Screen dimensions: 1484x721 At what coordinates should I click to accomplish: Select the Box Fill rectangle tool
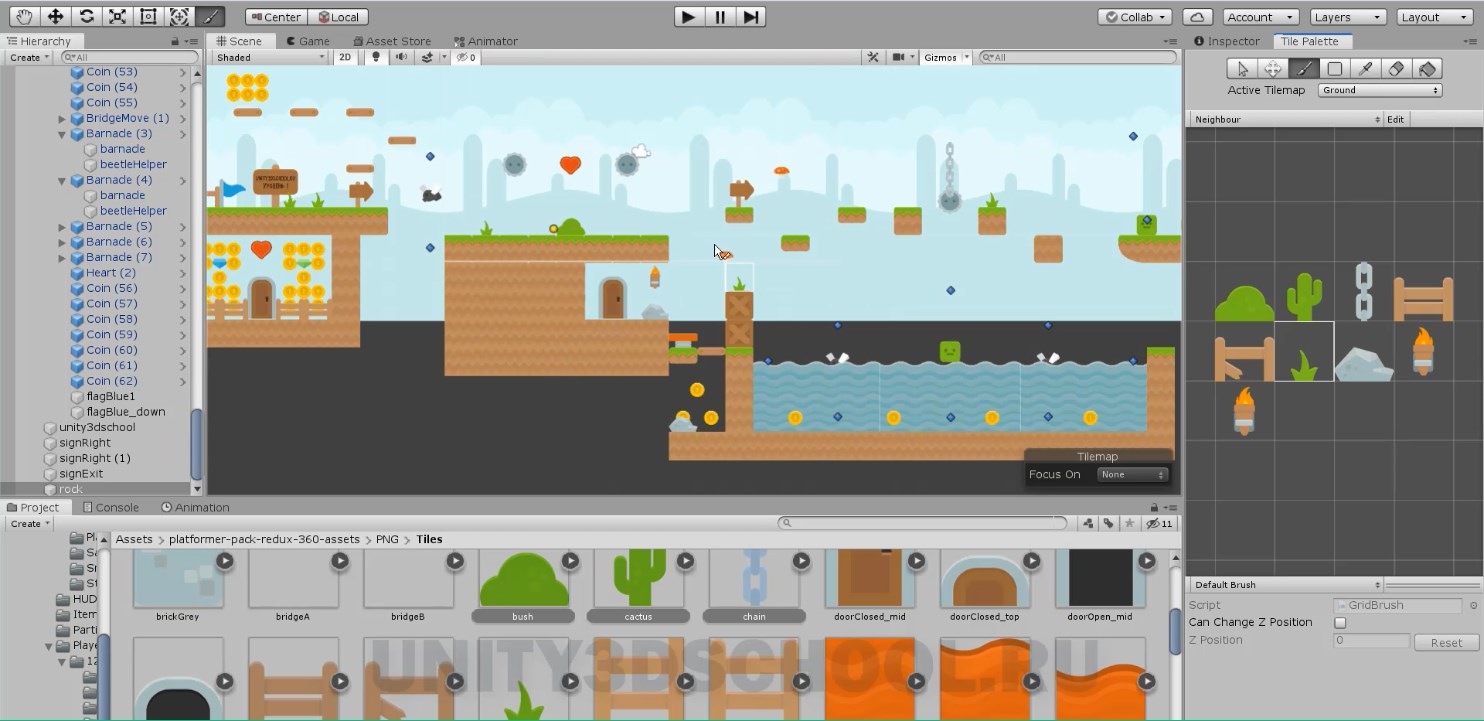point(1334,69)
